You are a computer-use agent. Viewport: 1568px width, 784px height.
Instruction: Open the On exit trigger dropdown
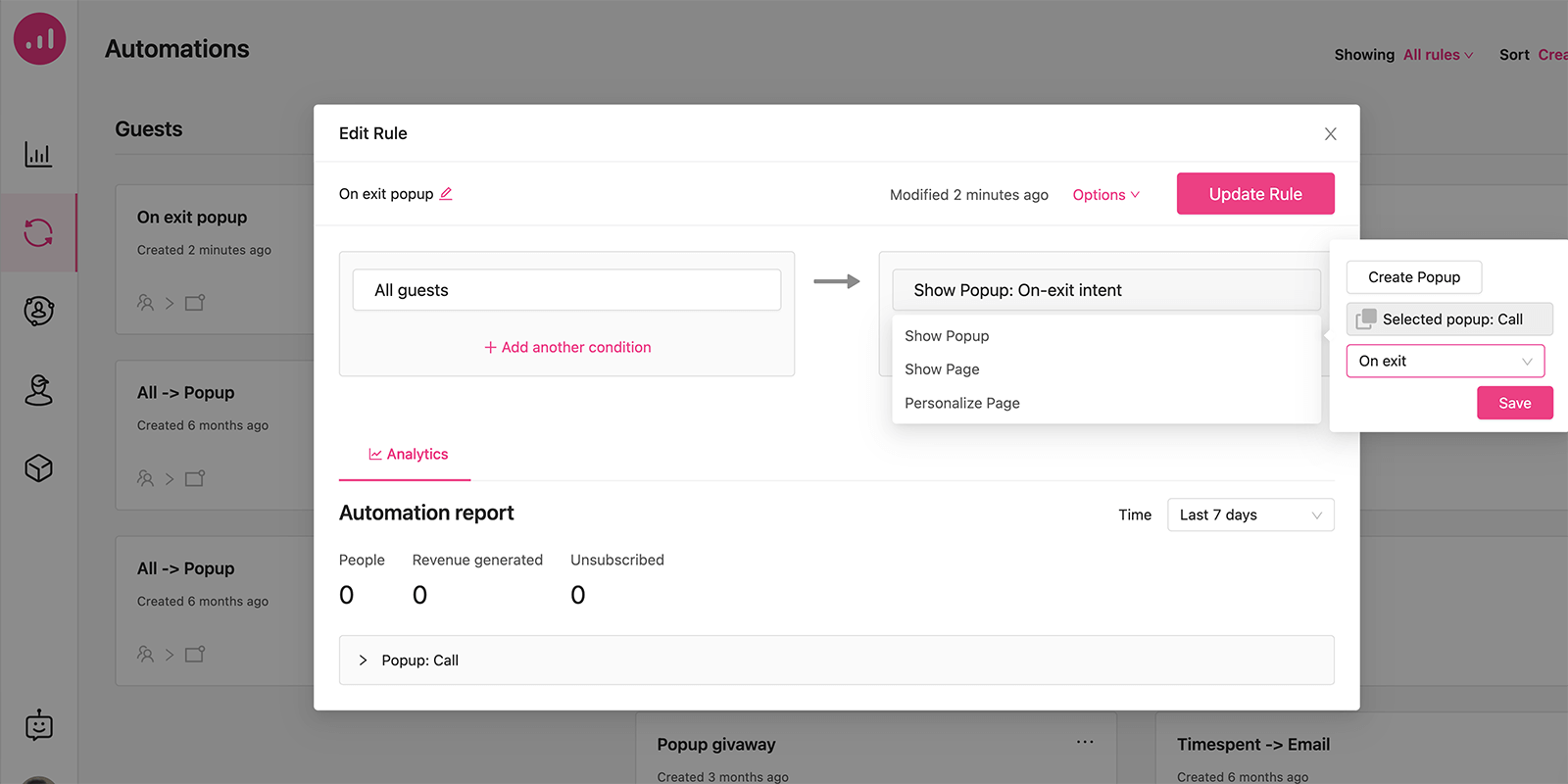[x=1445, y=362]
